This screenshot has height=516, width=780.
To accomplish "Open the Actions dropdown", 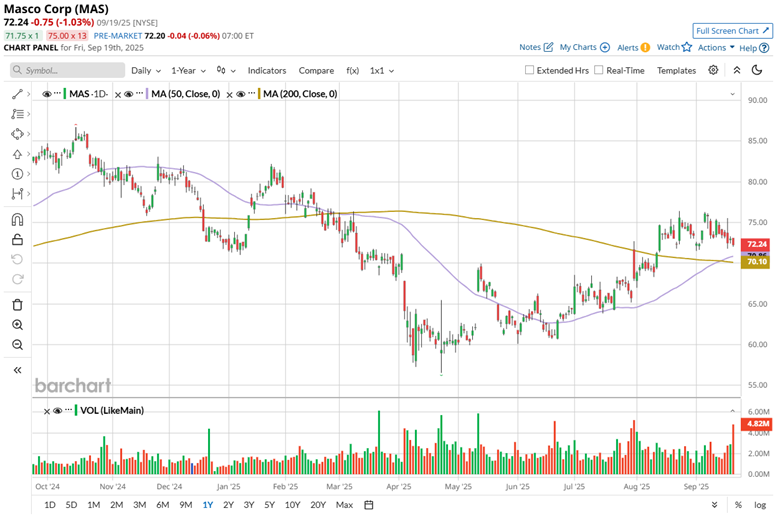I will click(x=716, y=47).
